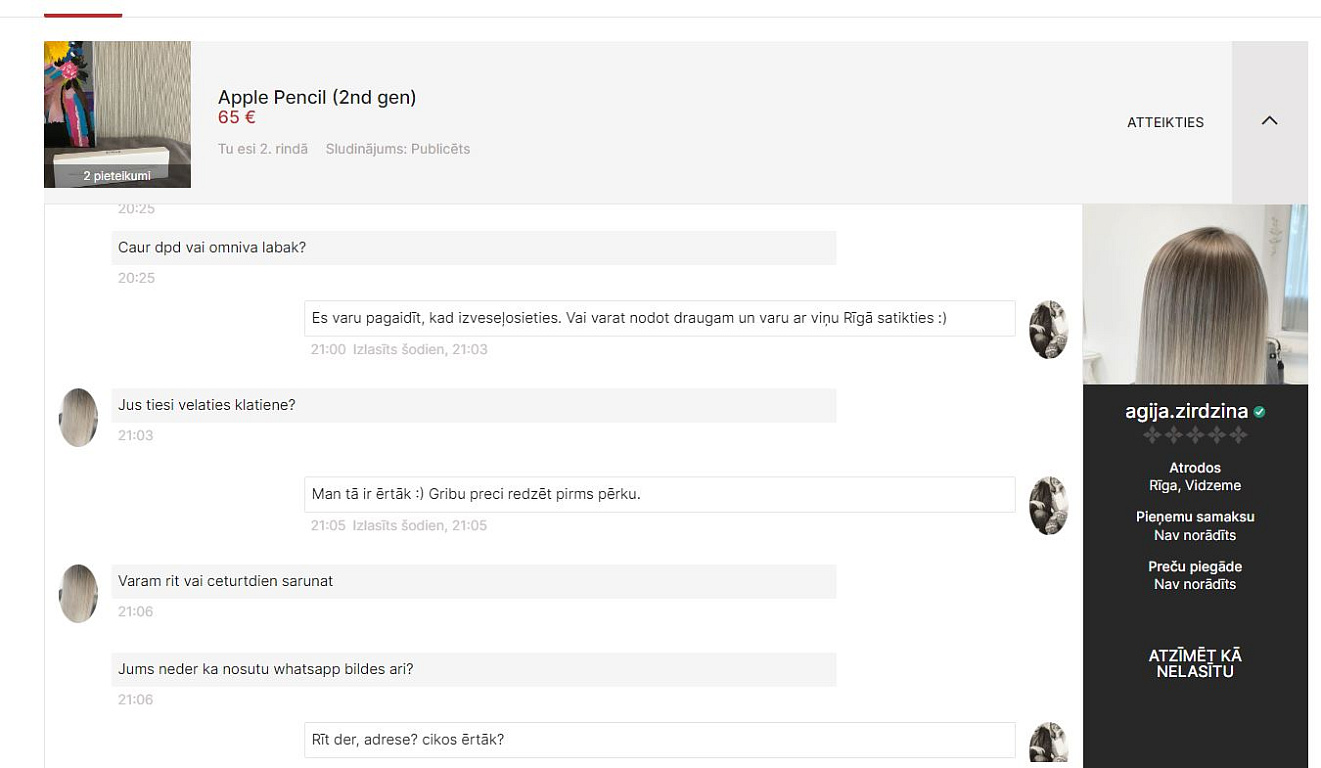Select the "Caur dpd vai omniva labak?" message
This screenshot has width=1321, height=768.
[x=212, y=247]
